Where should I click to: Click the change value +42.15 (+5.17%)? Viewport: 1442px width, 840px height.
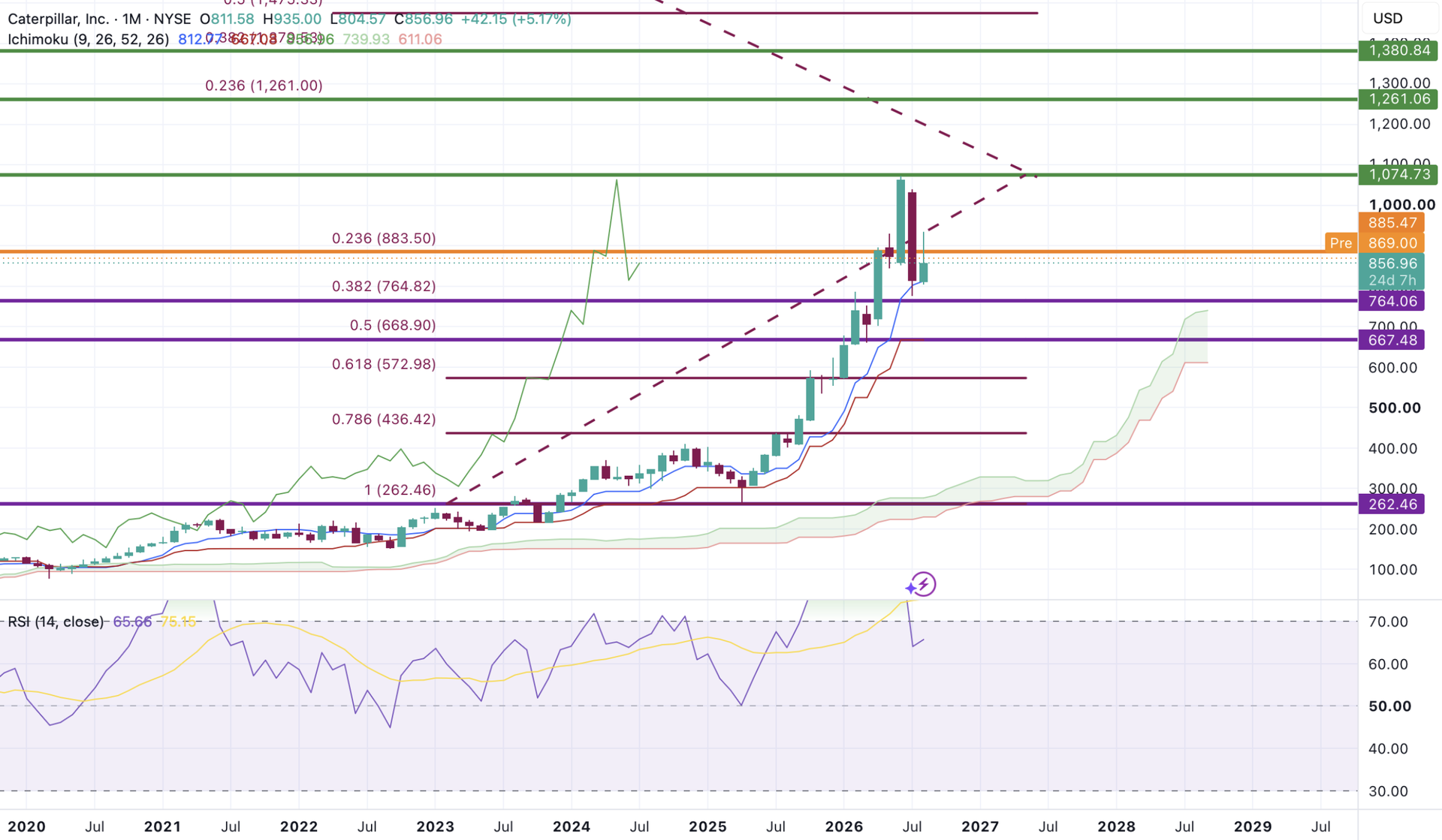click(516, 19)
